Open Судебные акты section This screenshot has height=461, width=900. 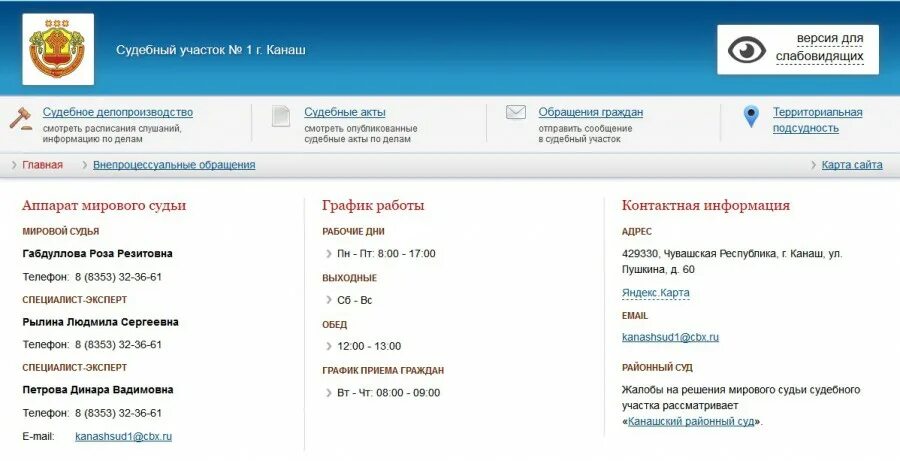click(x=345, y=113)
